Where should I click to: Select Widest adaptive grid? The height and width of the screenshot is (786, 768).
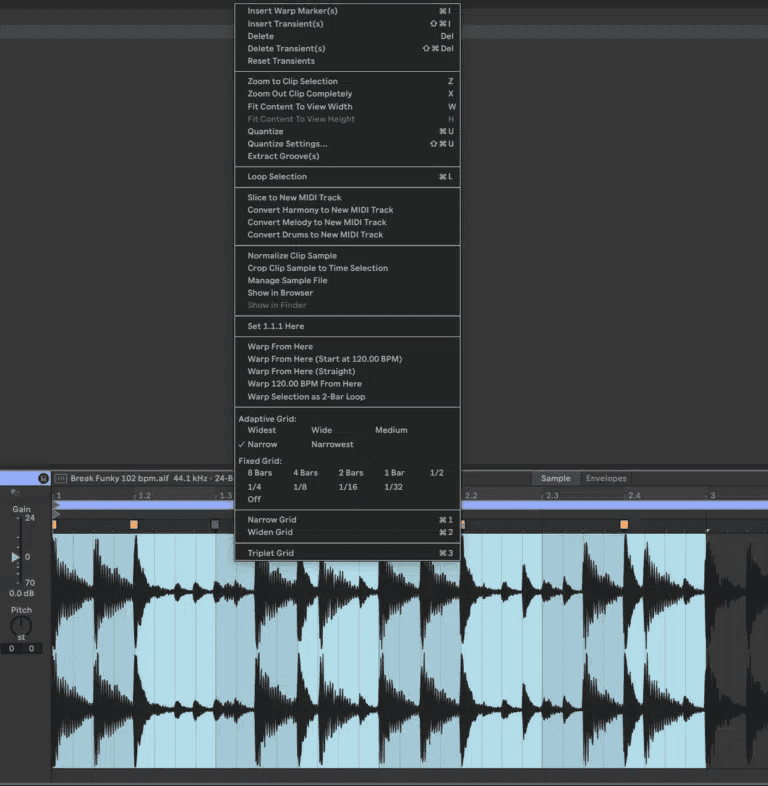(x=262, y=430)
